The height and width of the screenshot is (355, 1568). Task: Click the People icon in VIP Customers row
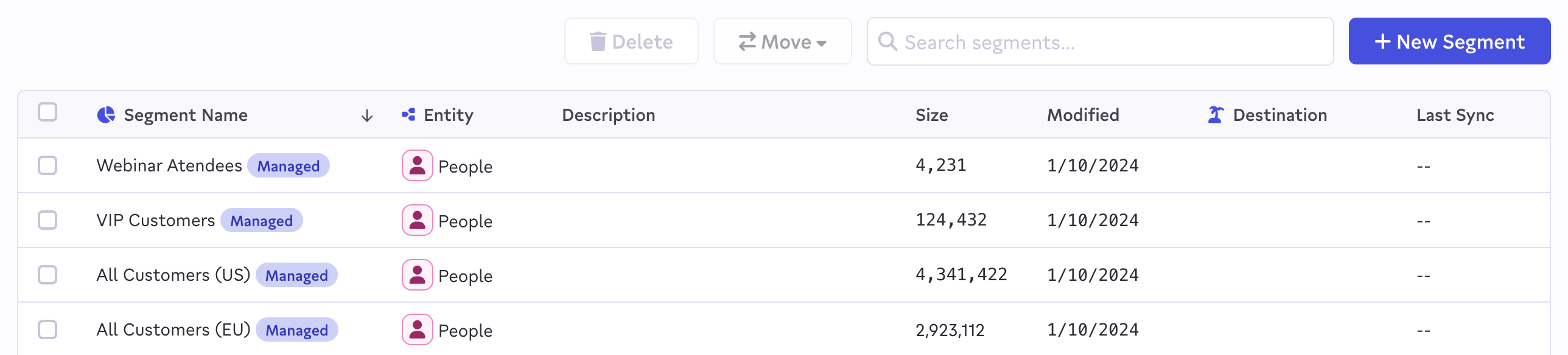[417, 220]
